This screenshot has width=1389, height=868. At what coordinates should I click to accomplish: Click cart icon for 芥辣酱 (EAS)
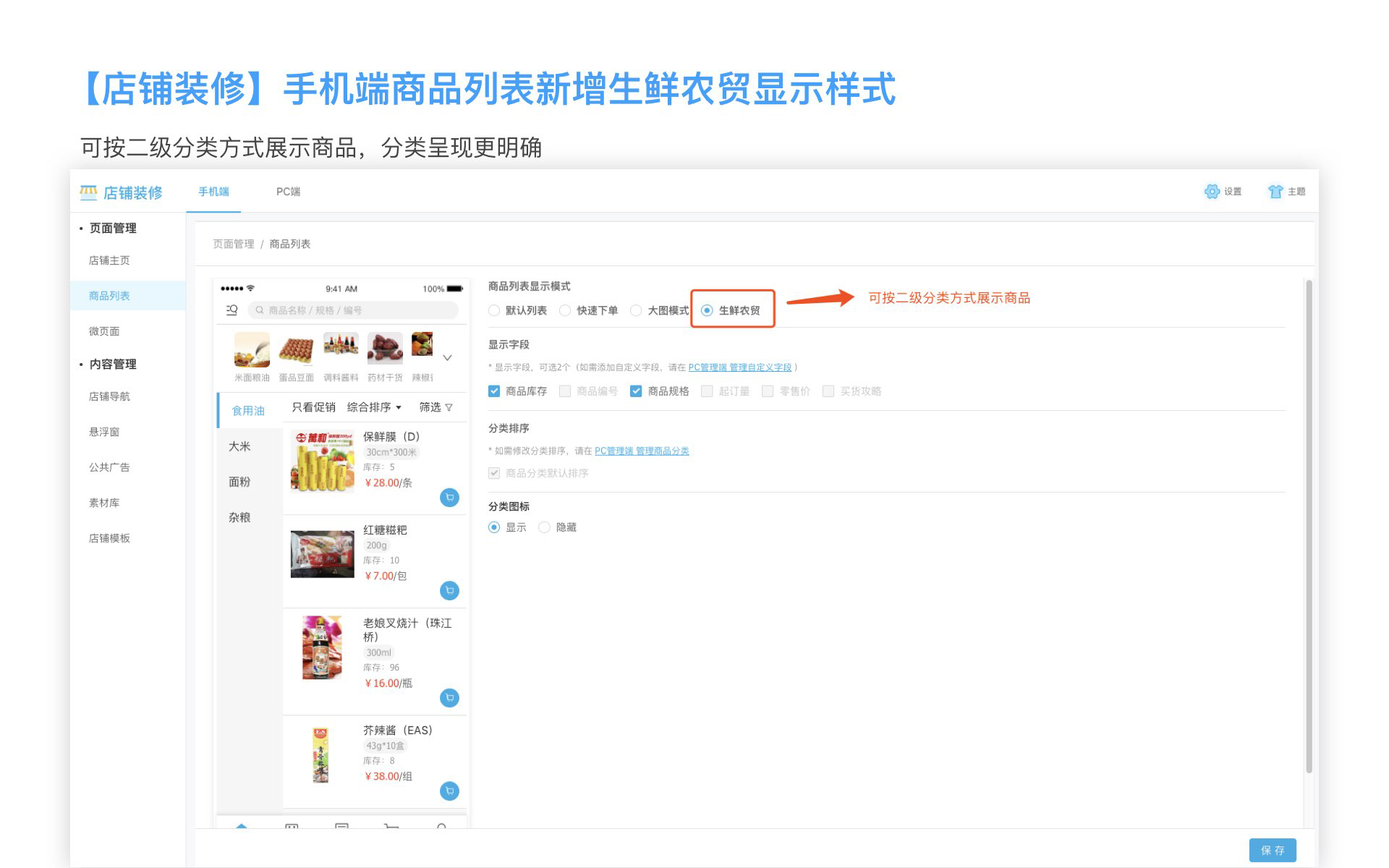(449, 791)
